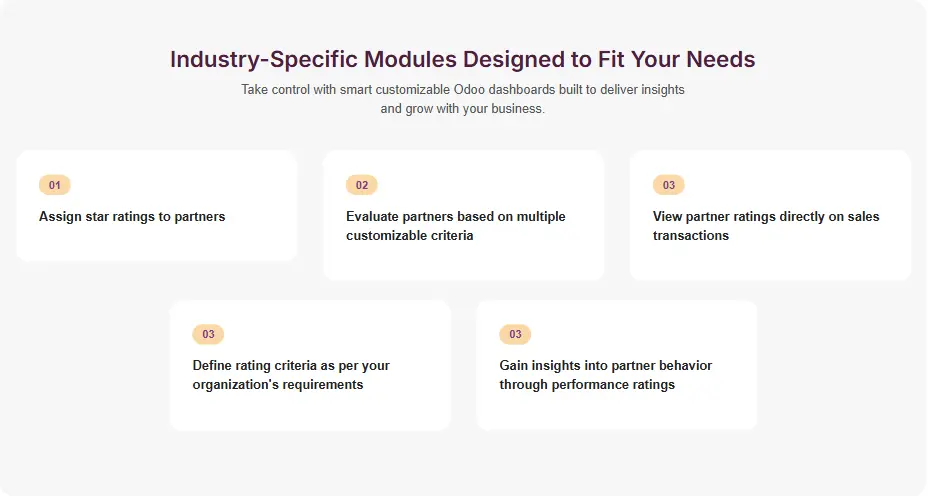Click the 03 badge above Gain insights text
928x496 pixels.
point(515,334)
